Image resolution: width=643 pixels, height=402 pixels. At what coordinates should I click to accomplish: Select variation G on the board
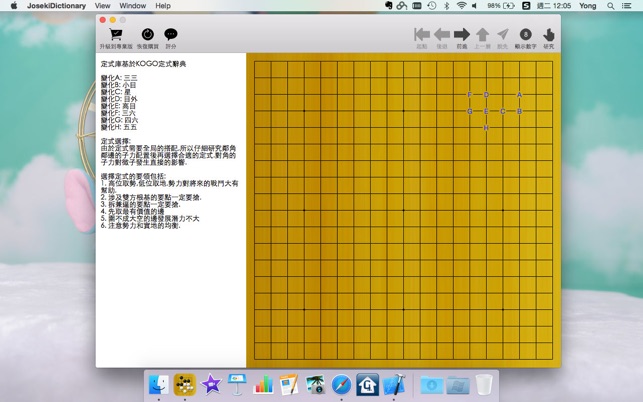470,111
